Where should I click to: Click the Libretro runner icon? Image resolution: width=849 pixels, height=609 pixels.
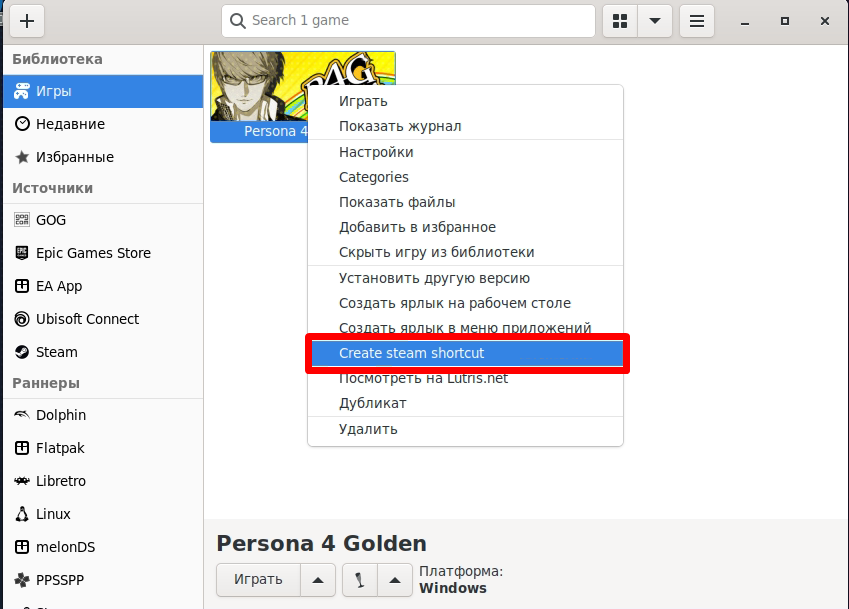(x=22, y=481)
